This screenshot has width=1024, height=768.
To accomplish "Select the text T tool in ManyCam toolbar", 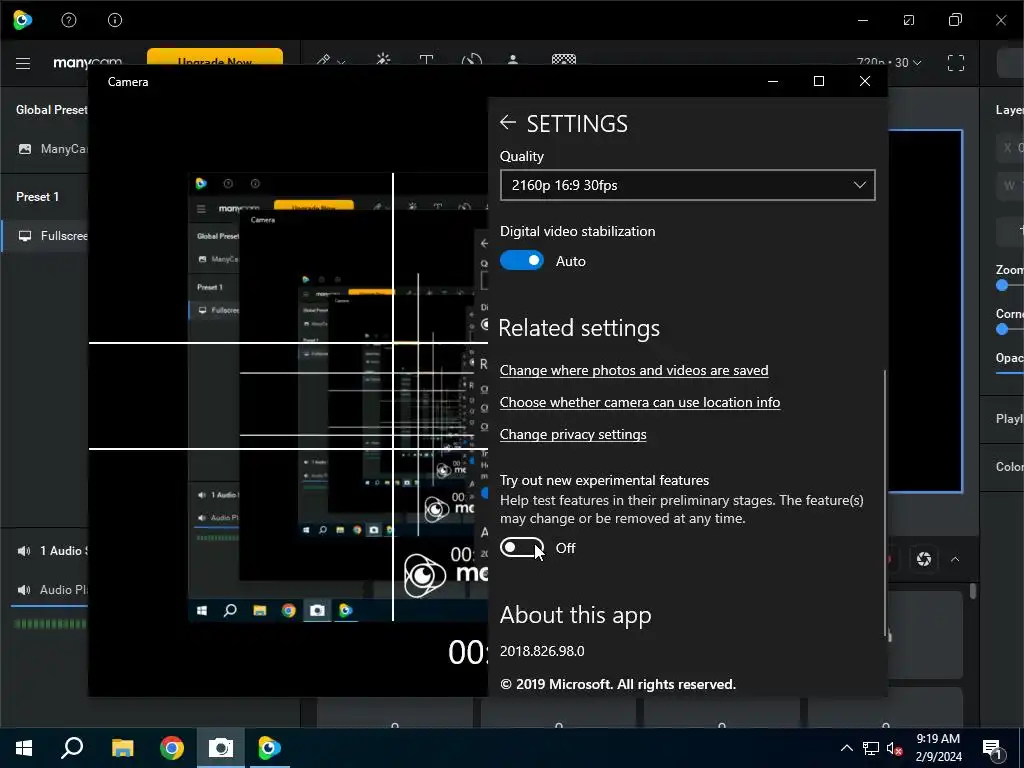I will click(x=426, y=60).
